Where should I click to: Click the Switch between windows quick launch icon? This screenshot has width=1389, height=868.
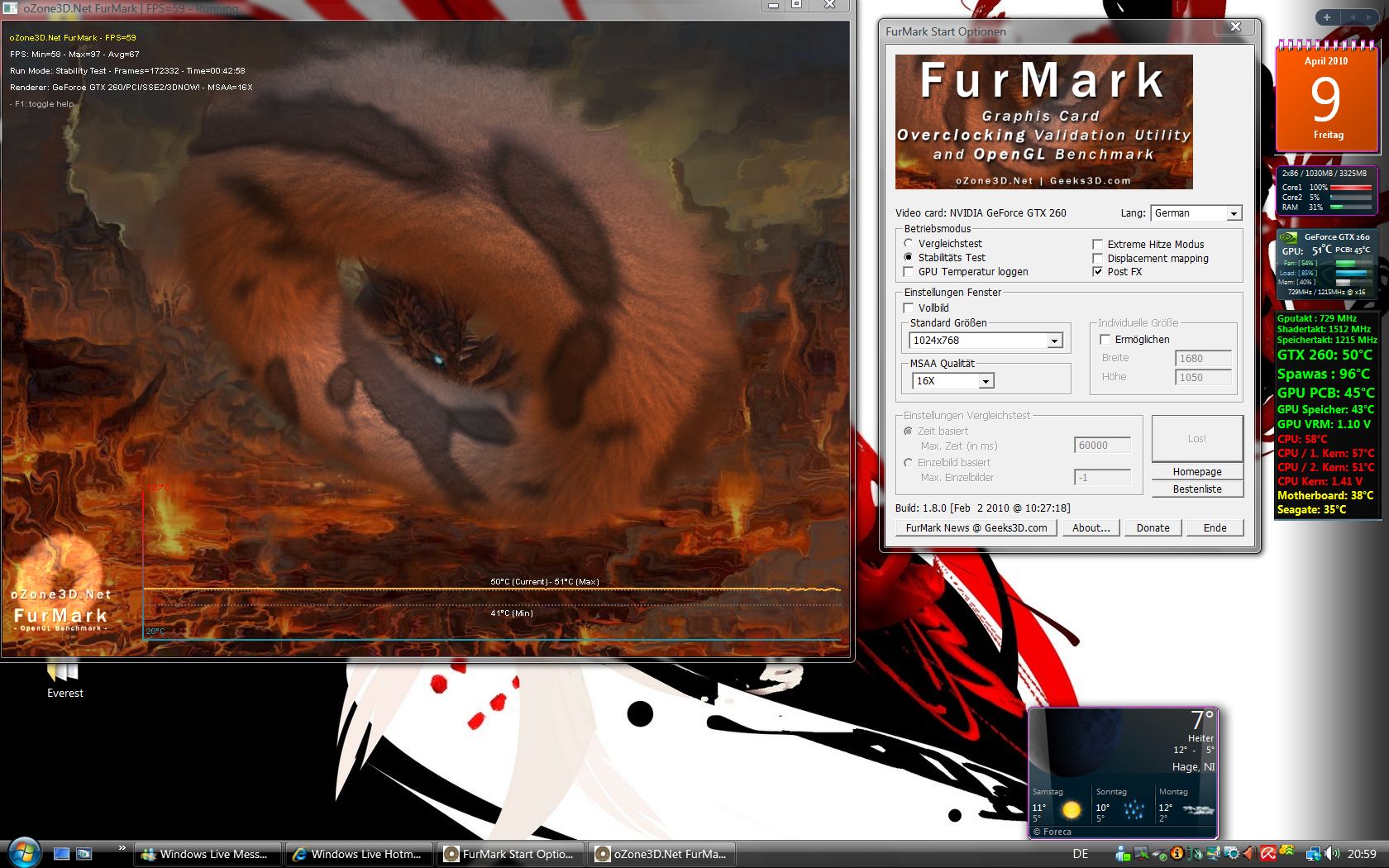coord(84,854)
